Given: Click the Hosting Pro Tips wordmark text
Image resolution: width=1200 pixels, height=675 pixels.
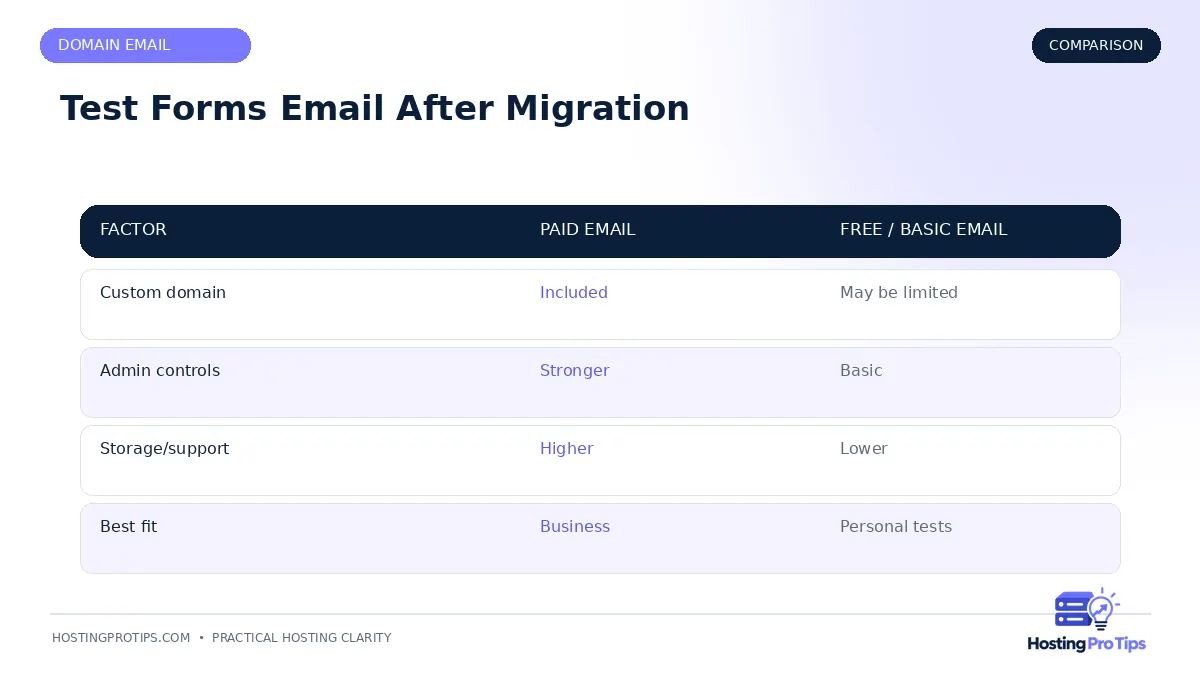Looking at the screenshot, I should click(1086, 644).
